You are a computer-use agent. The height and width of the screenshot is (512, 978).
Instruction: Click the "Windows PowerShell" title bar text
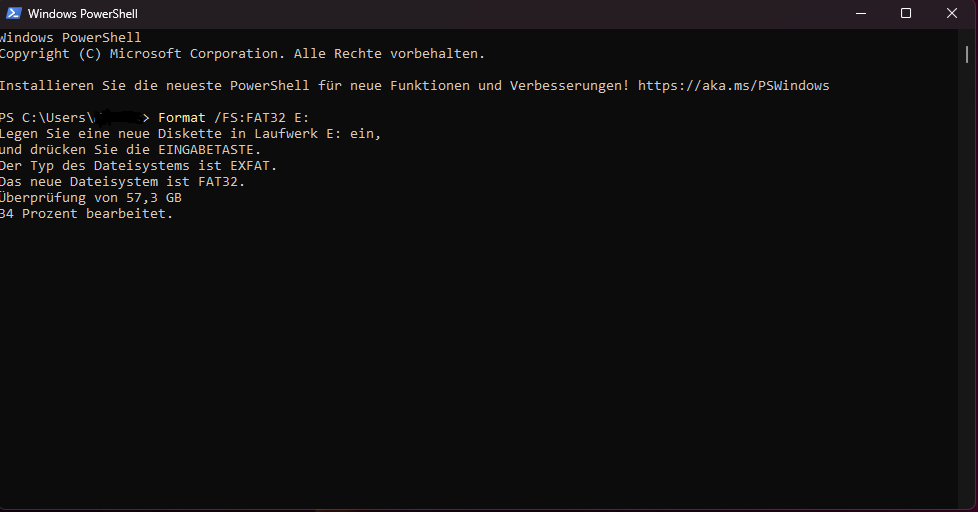click(x=82, y=14)
